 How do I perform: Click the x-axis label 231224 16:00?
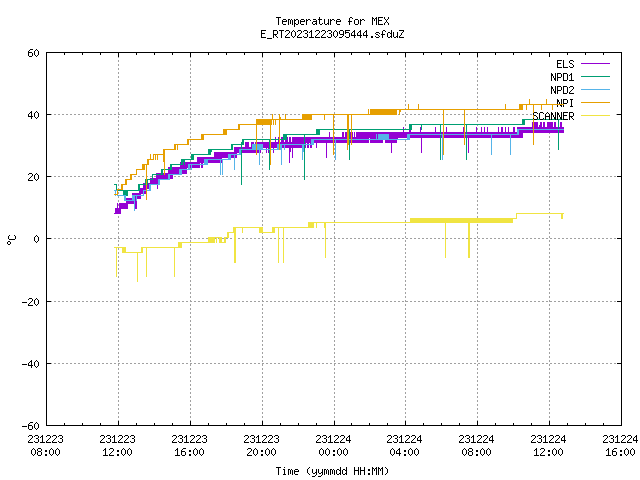620,446
